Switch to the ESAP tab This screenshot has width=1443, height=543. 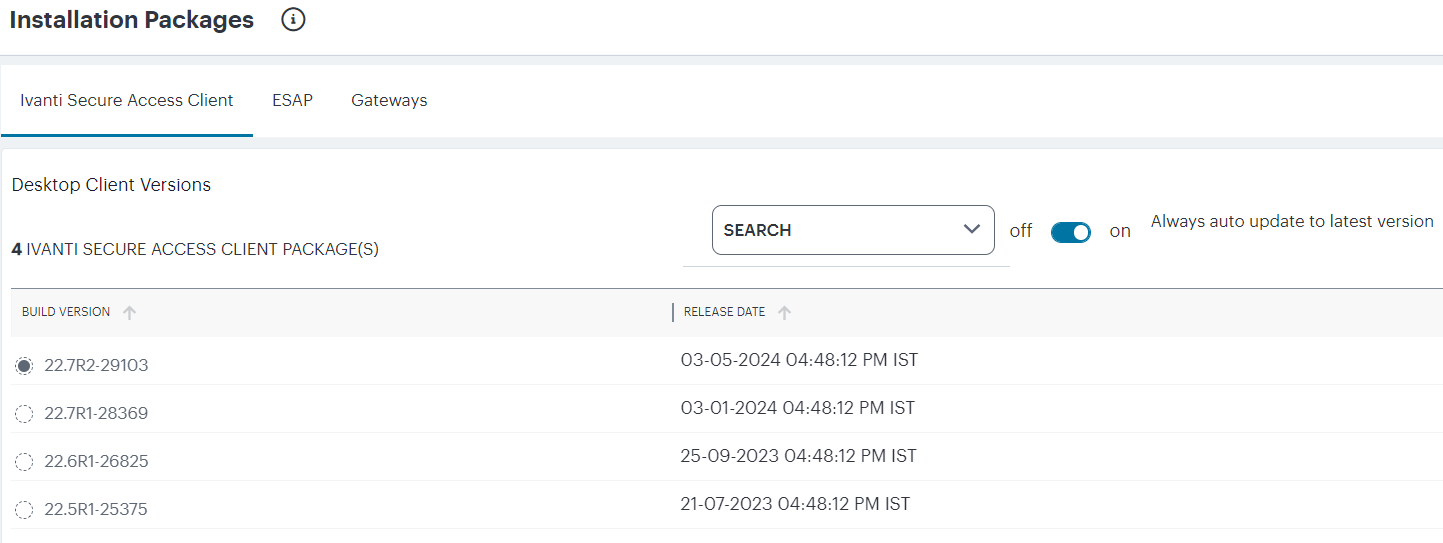pyautogui.click(x=292, y=100)
